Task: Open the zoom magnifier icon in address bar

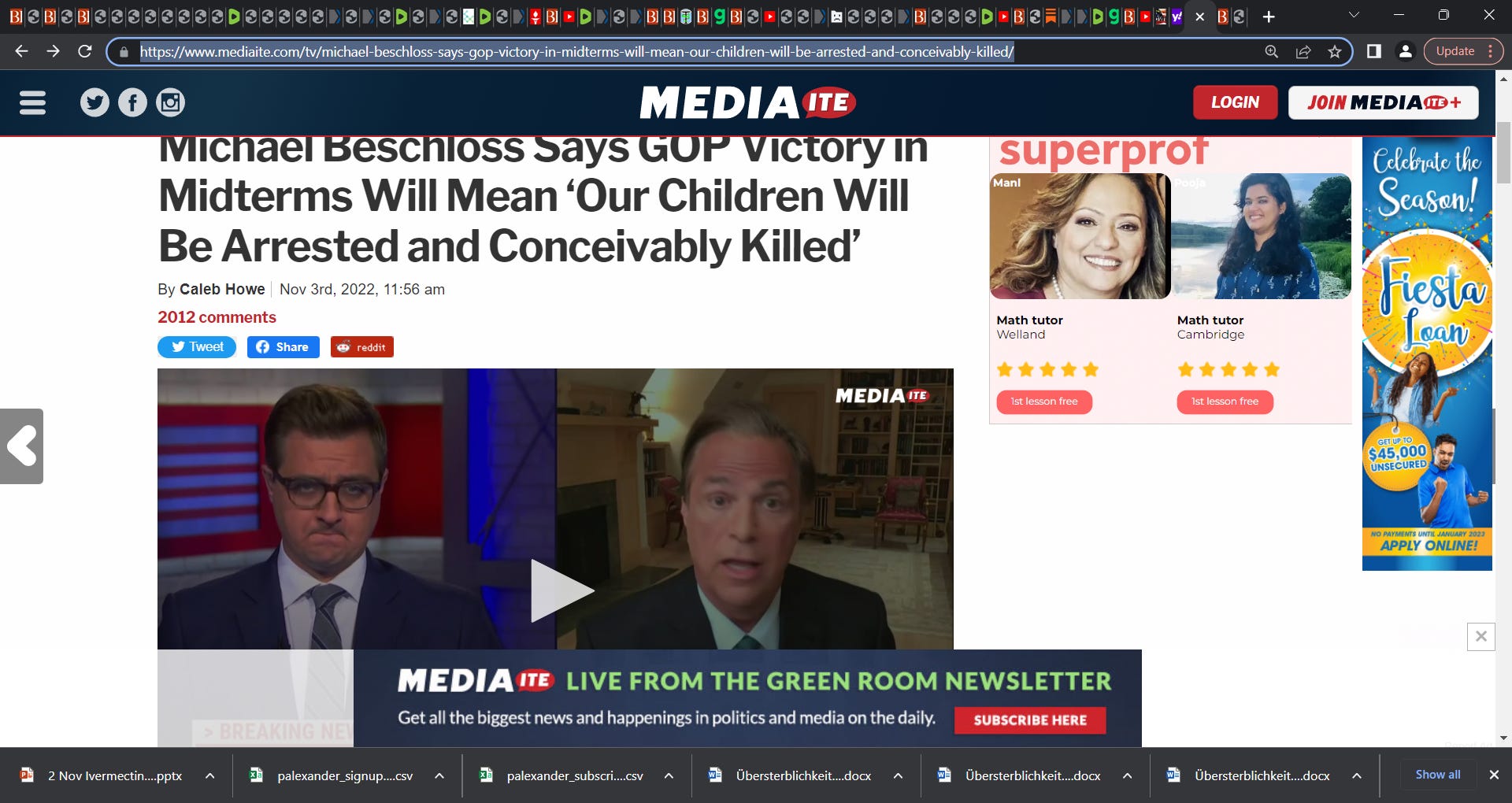Action: 1271,52
